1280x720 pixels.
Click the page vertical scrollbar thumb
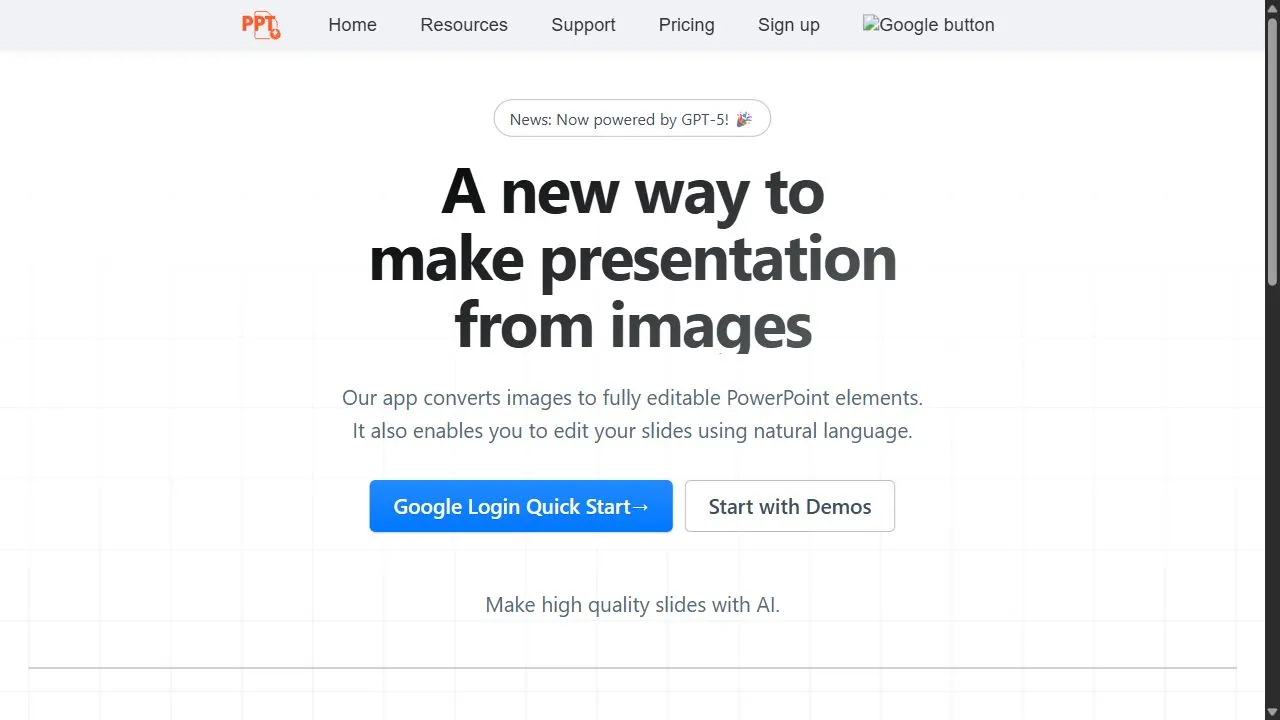click(1272, 150)
